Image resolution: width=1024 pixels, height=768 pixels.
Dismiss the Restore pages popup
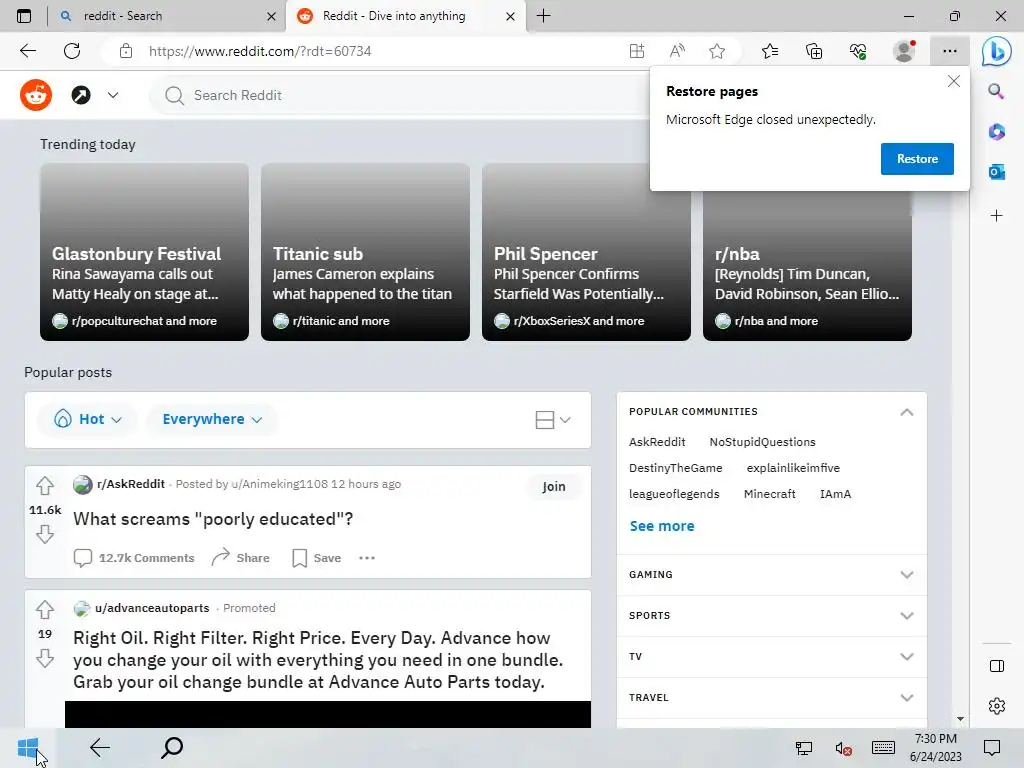[x=953, y=81]
